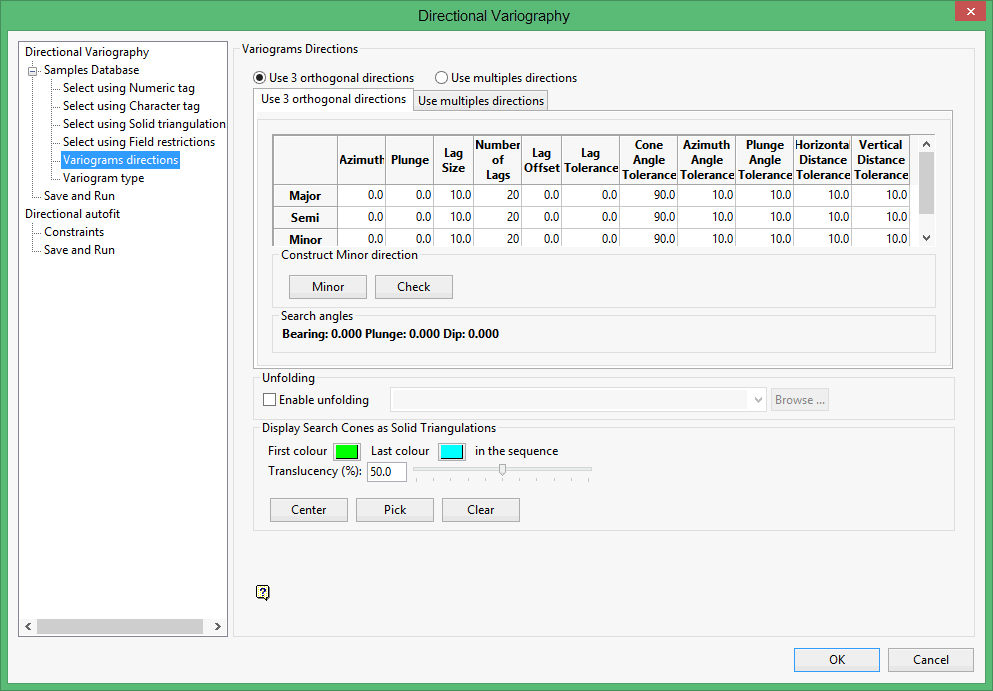Open the unfolding file dropdown
The image size is (993, 691).
(757, 400)
